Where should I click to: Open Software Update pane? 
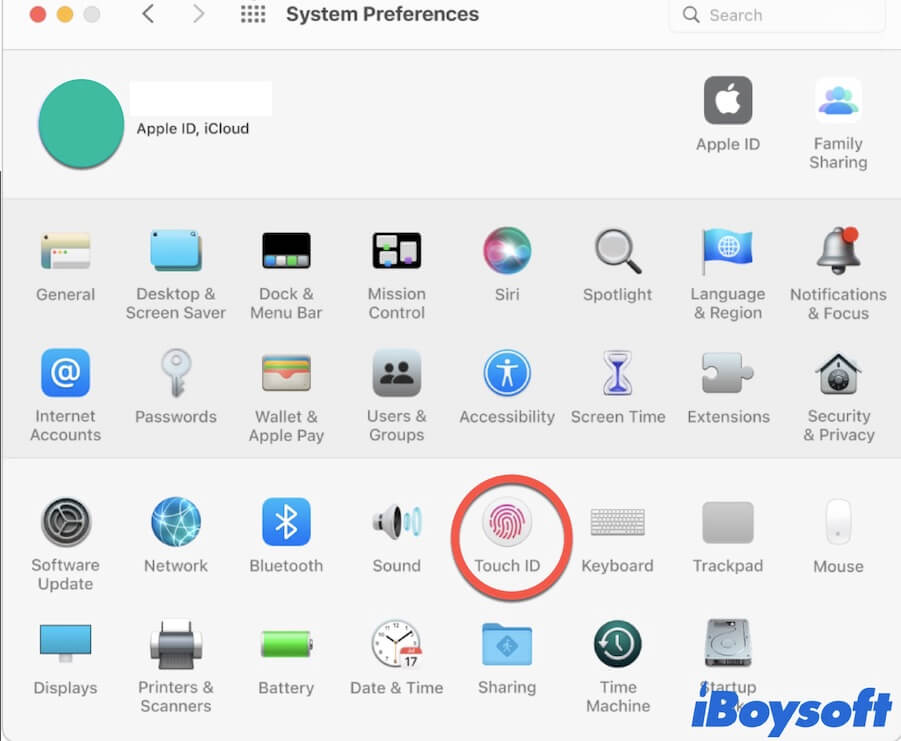coord(66,523)
